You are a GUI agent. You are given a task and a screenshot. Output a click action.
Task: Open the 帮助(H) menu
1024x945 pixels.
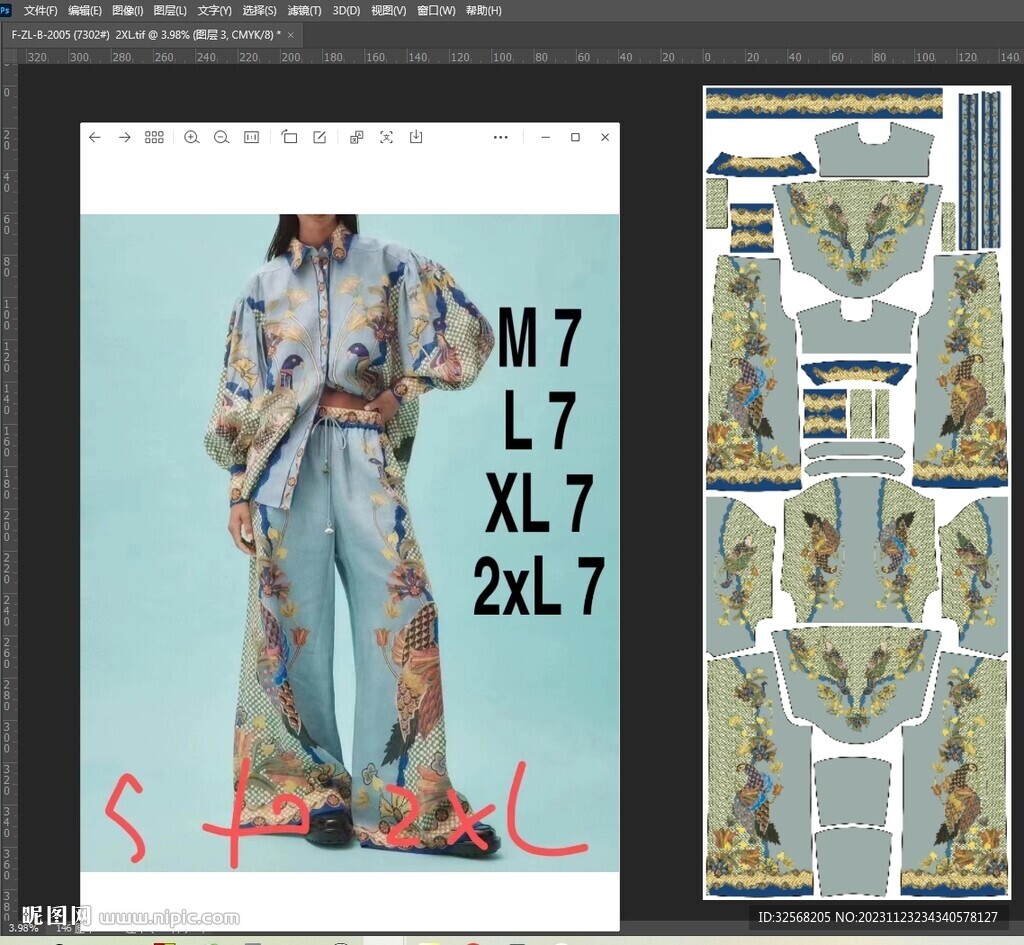point(484,10)
